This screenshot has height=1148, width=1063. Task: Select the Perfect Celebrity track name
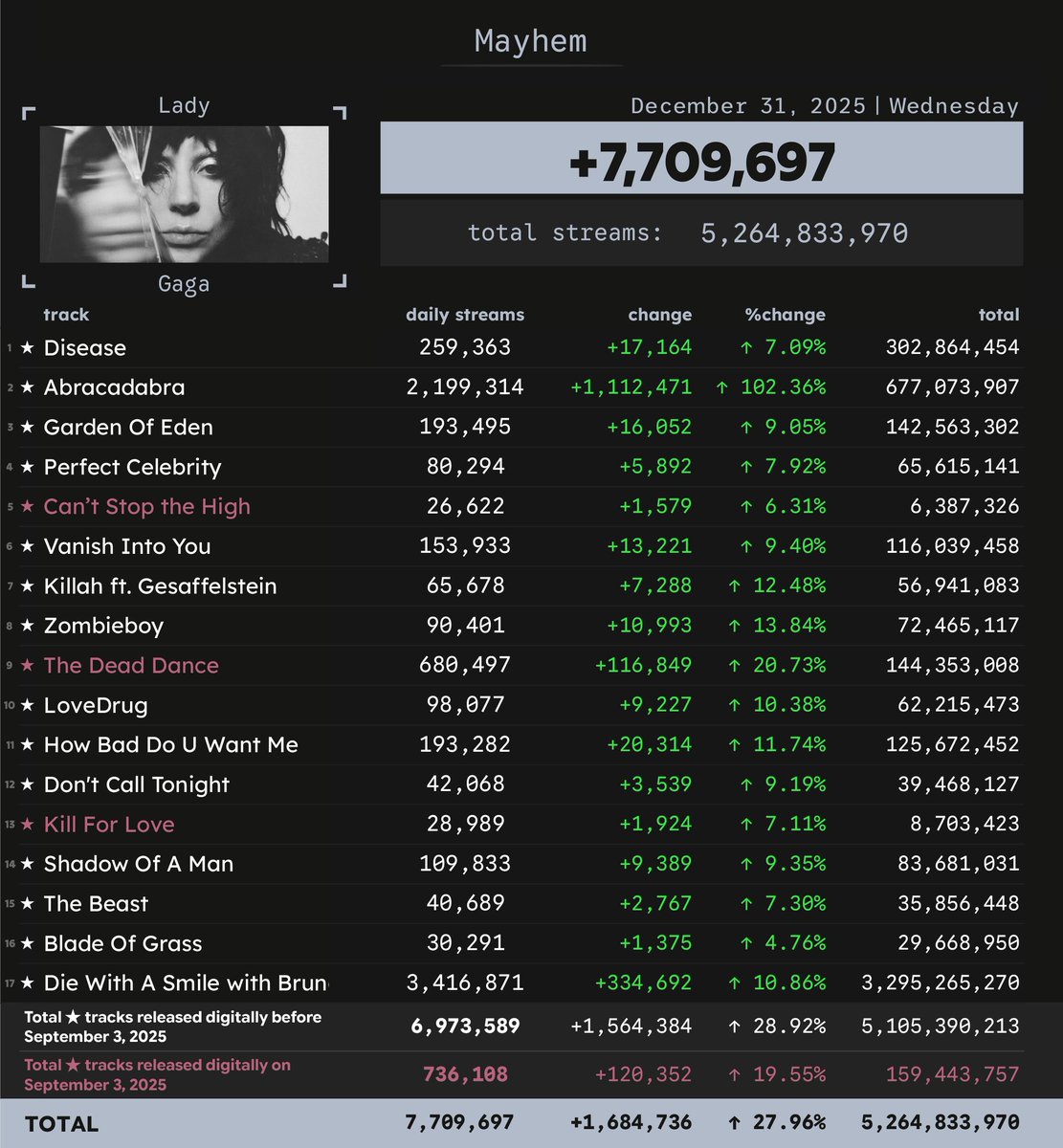pos(133,467)
